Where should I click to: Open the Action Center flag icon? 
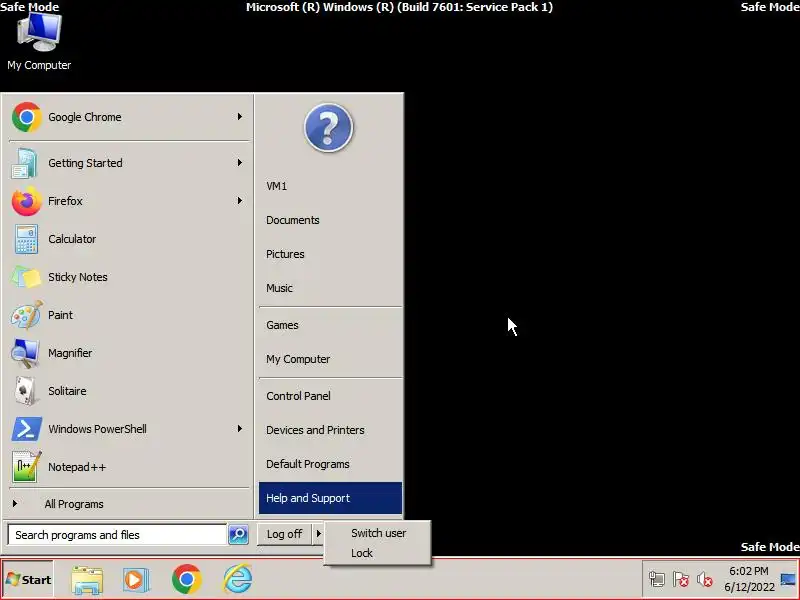681,579
